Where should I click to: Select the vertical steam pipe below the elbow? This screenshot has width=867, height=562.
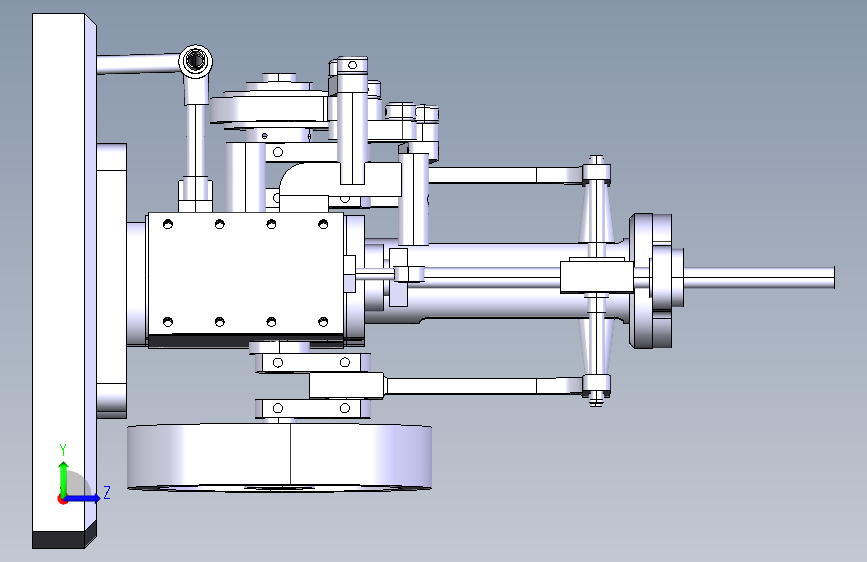[x=196, y=141]
